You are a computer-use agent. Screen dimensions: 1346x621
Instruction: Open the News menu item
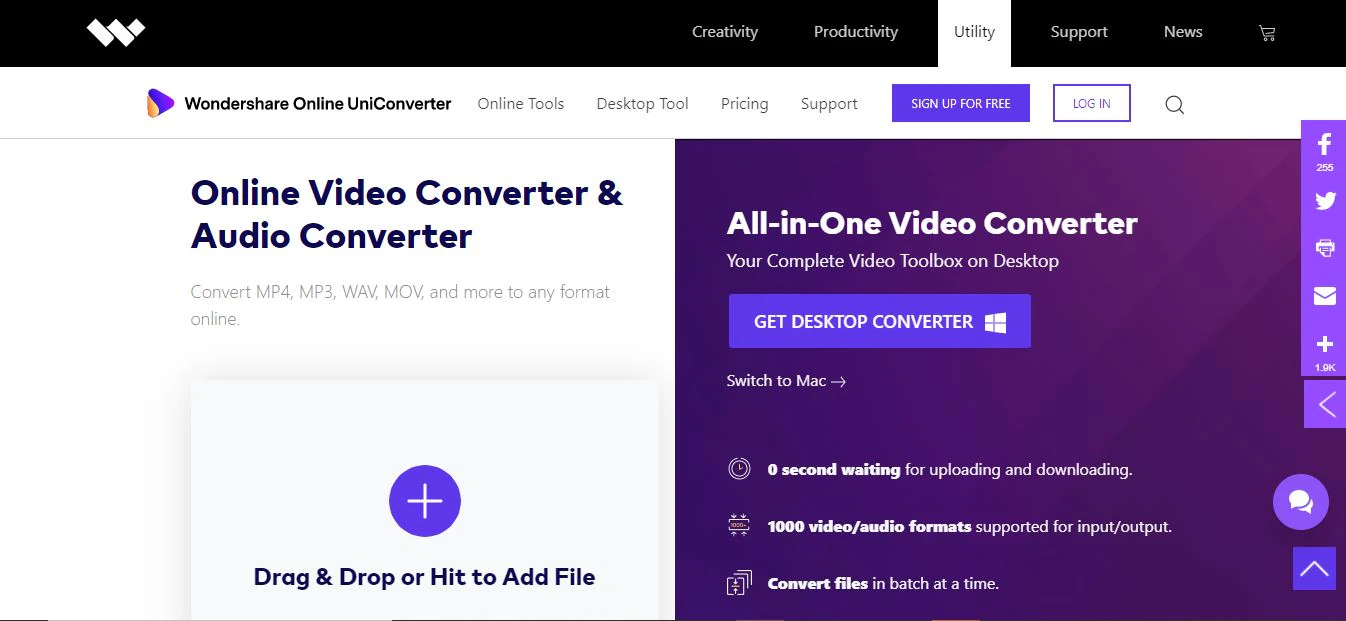pos(1183,32)
